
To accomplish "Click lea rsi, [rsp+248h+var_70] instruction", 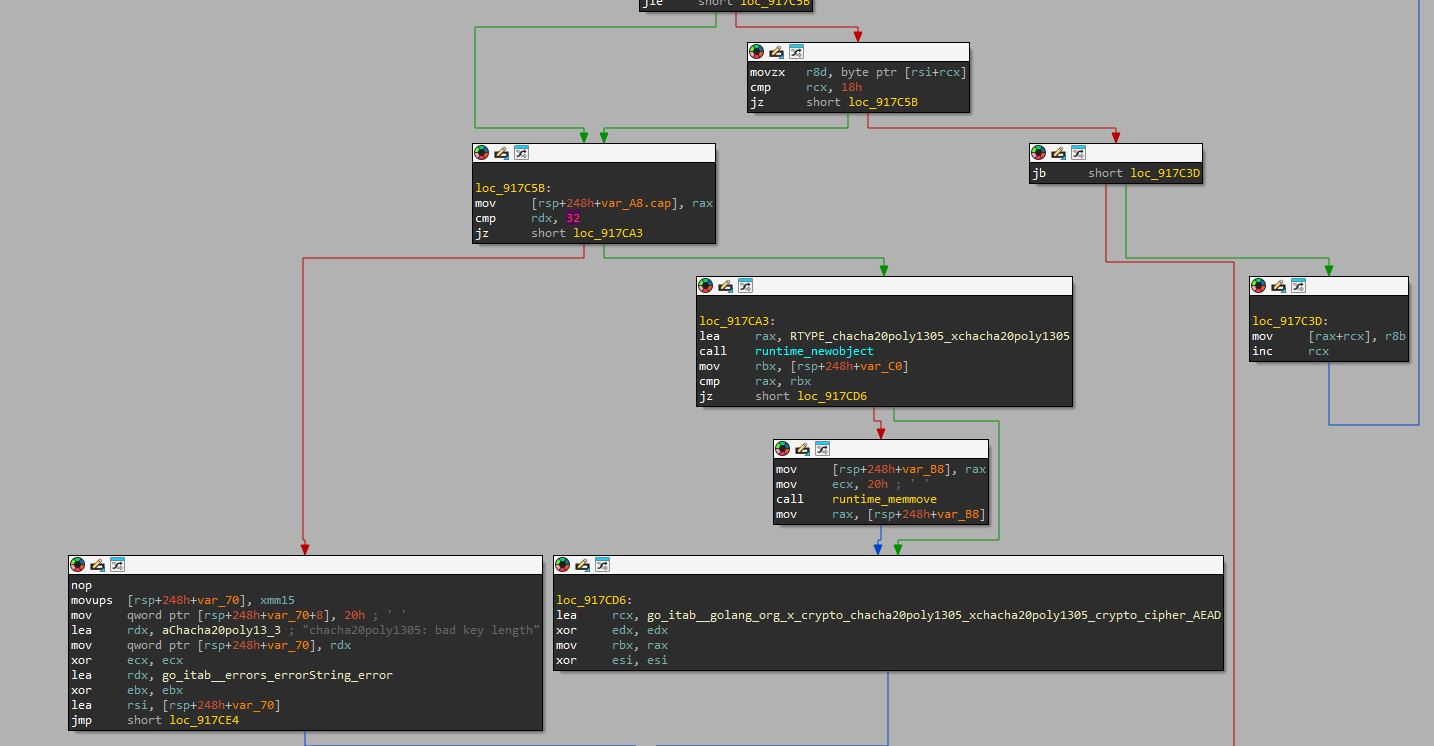I will click(176, 705).
